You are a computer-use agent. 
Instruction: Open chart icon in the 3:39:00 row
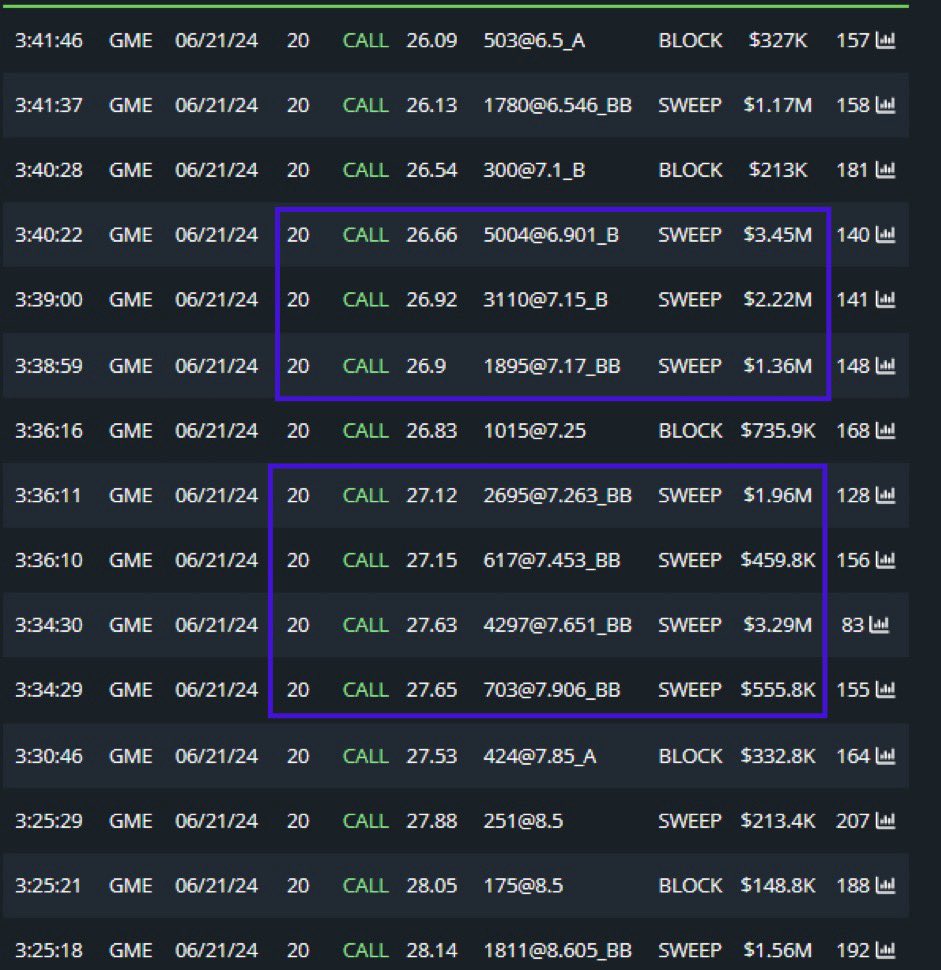point(885,300)
